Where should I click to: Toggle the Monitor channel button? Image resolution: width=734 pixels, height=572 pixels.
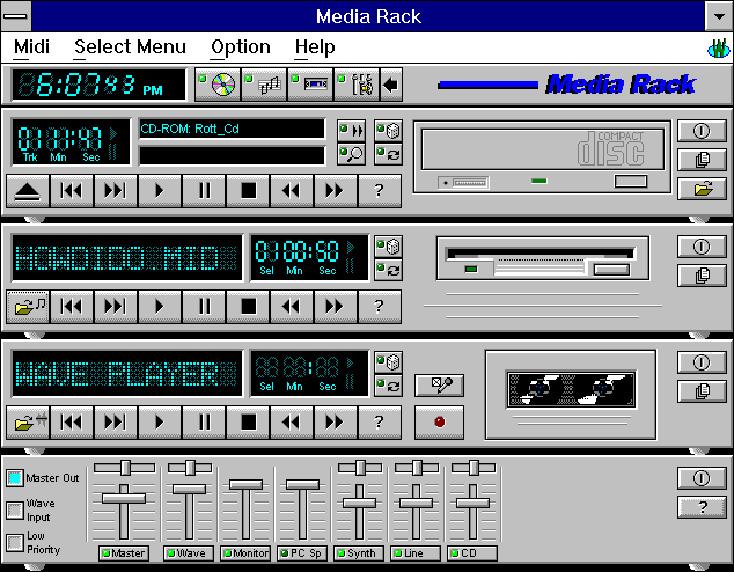246,553
